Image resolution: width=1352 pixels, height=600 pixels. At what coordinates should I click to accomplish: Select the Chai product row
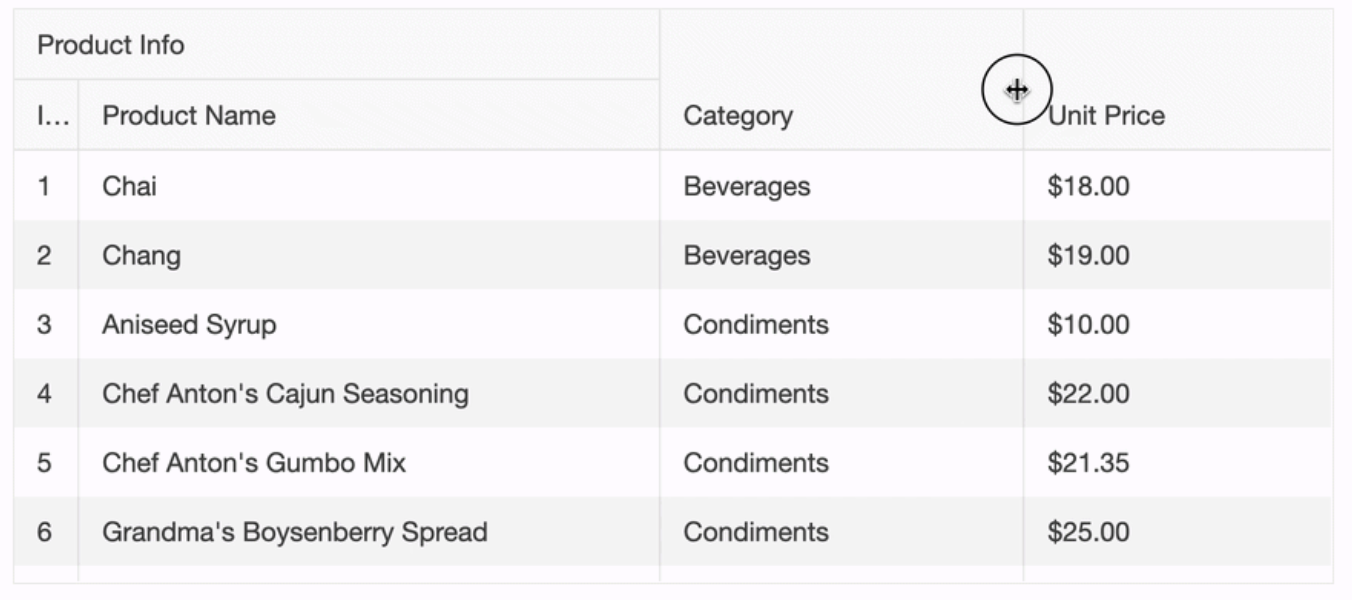[x=130, y=186]
